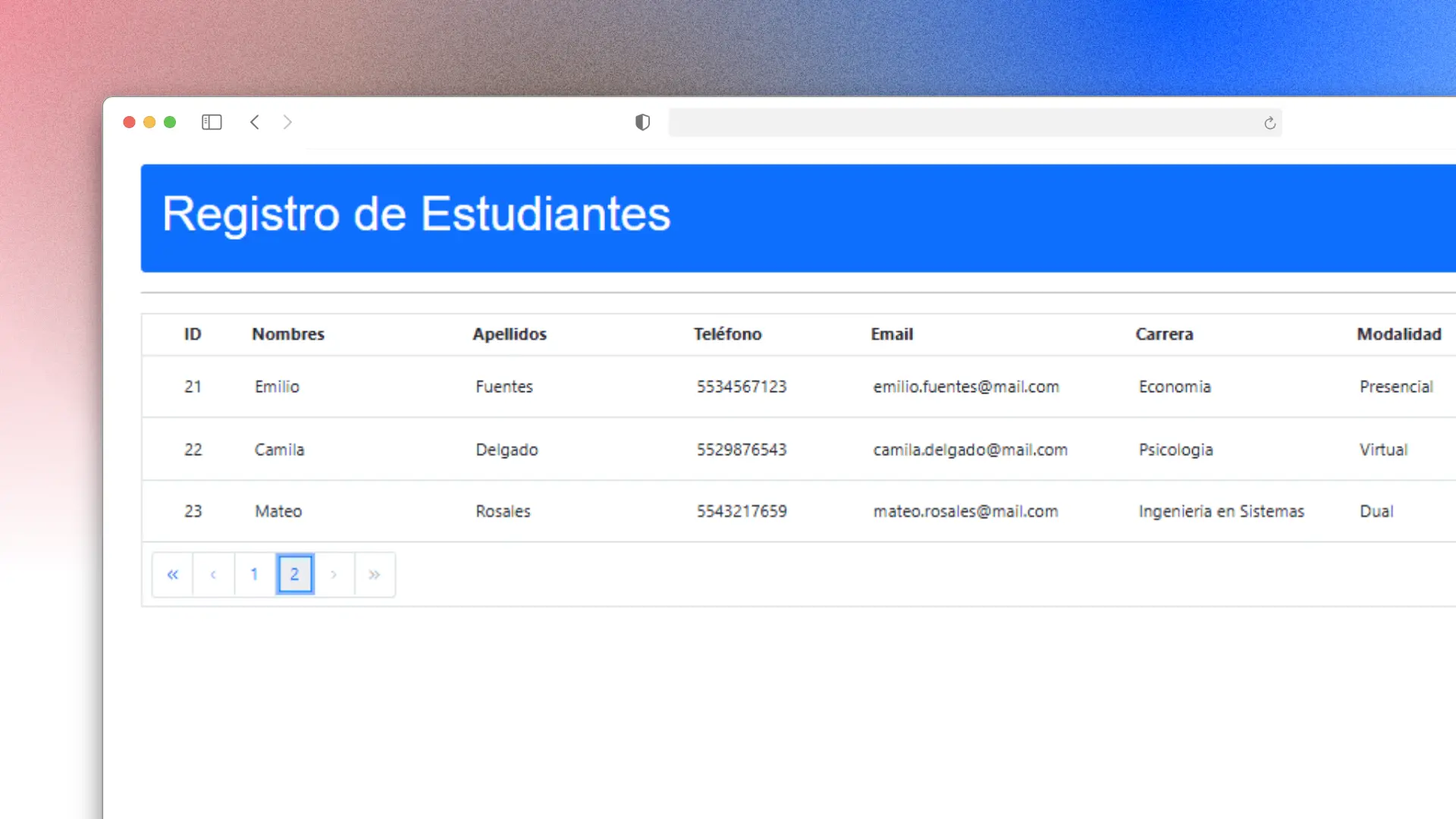Click the previous-page chevron in pagination
This screenshot has width=1456, height=819.
(213, 574)
